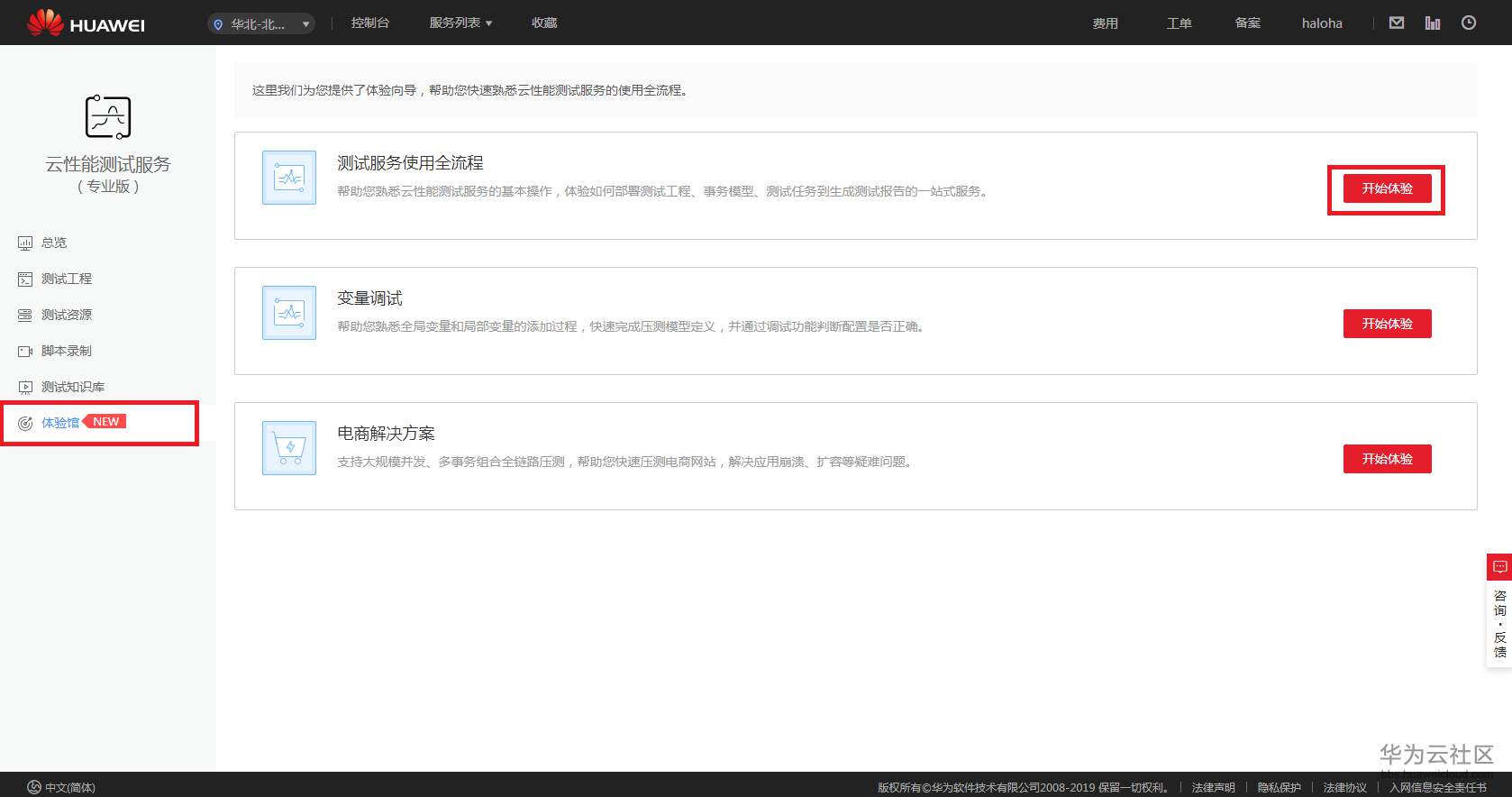Open 法律声明 legal notice link
1512x797 pixels.
click(1213, 787)
